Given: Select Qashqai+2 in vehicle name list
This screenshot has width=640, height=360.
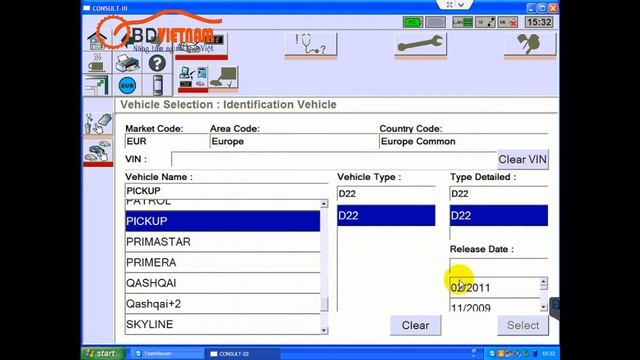Looking at the screenshot, I should [x=222, y=304].
